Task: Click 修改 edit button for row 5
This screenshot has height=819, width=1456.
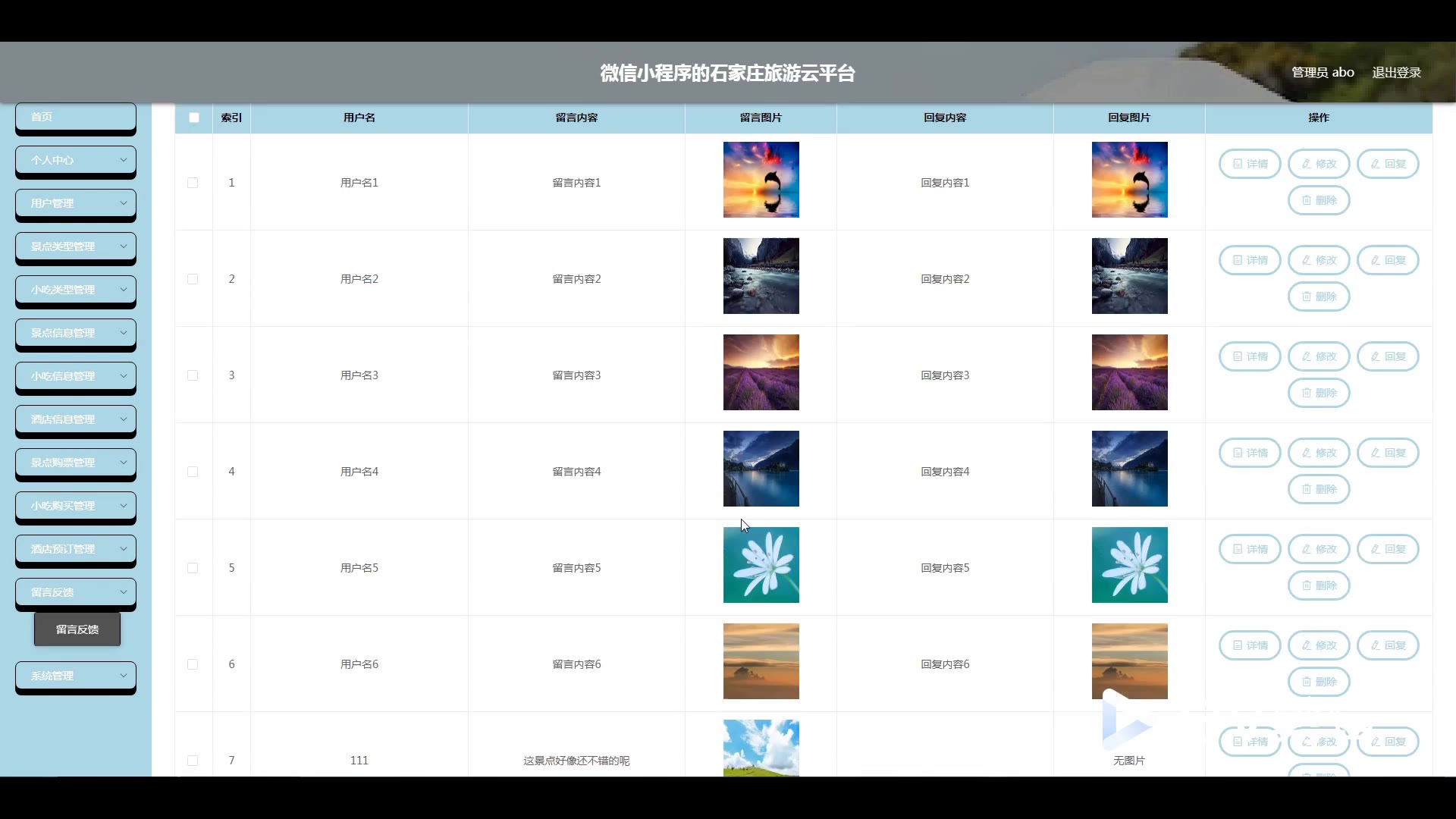Action: pyautogui.click(x=1318, y=549)
